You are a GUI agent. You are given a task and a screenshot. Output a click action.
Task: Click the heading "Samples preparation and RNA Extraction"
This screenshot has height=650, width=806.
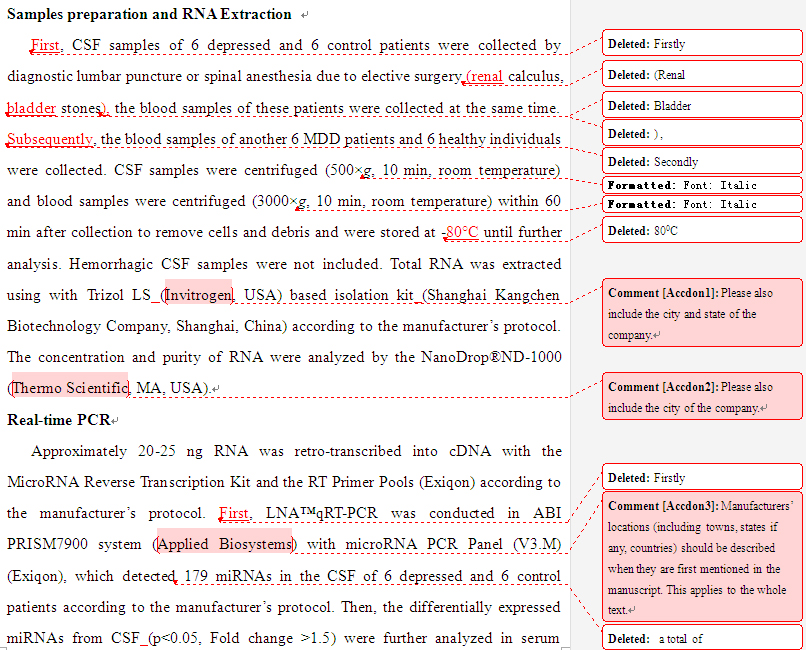[x=145, y=14]
